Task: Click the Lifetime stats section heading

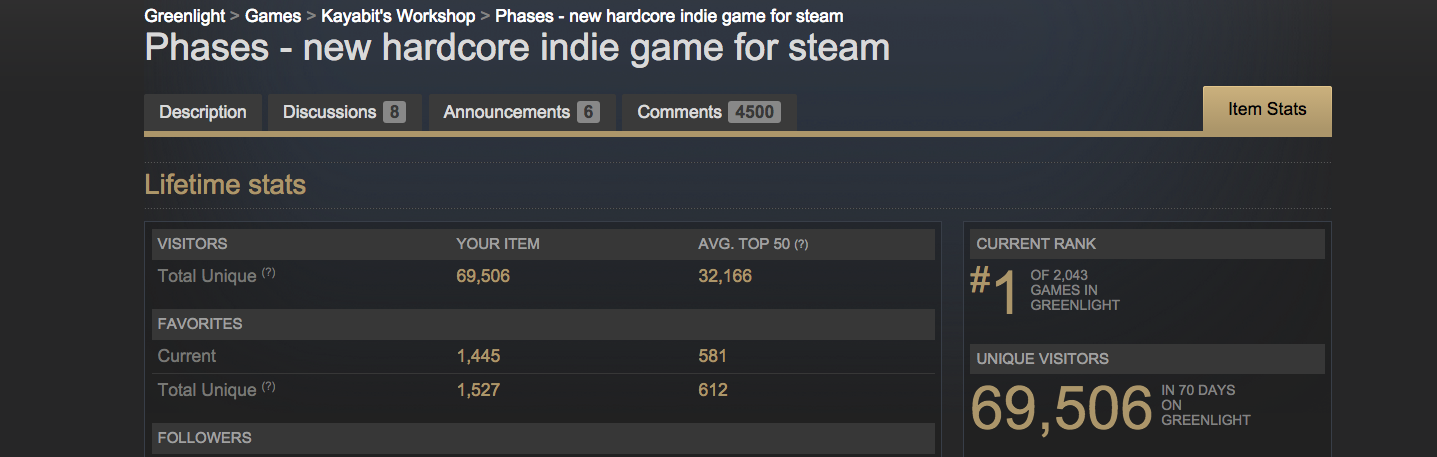Action: click(x=225, y=185)
